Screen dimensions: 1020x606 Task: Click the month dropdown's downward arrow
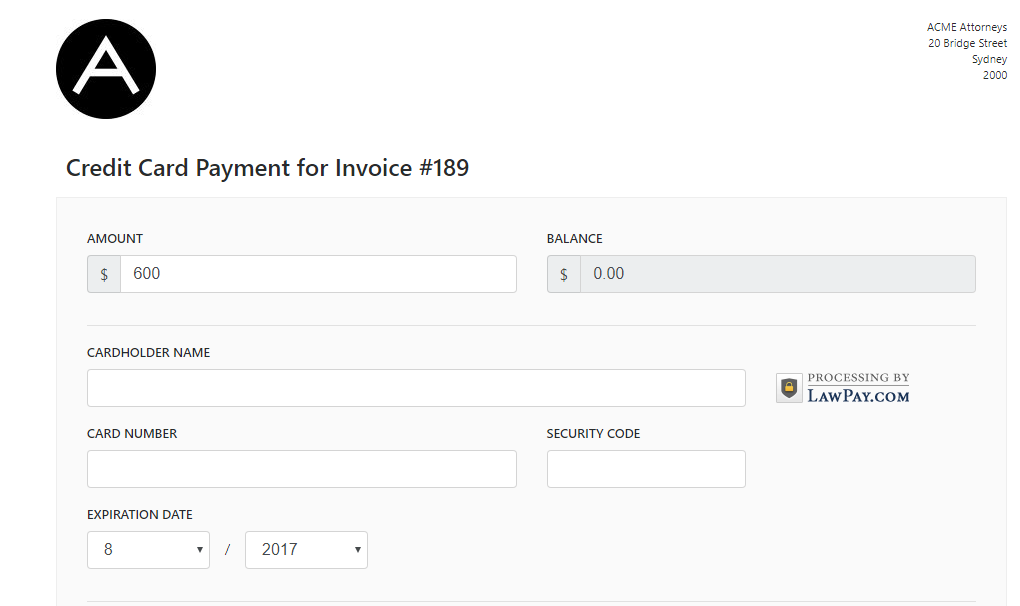(200, 549)
